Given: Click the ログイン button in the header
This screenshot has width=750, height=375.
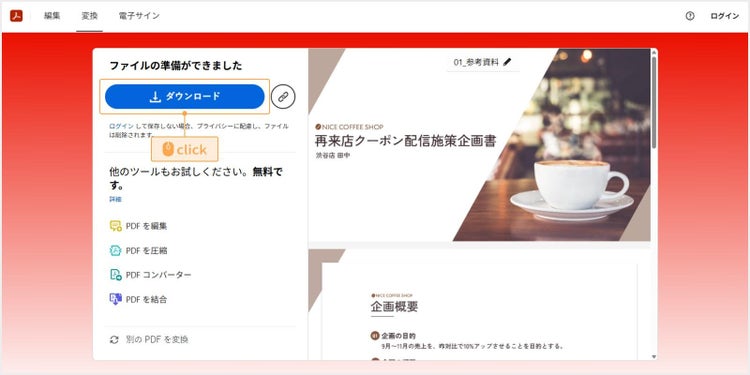Looking at the screenshot, I should point(725,16).
